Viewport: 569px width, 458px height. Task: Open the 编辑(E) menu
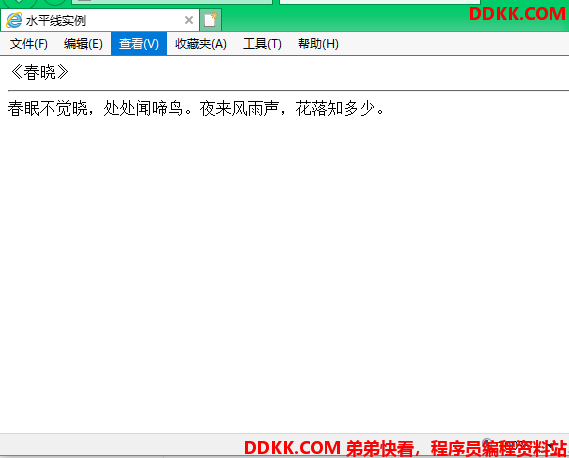(x=83, y=44)
